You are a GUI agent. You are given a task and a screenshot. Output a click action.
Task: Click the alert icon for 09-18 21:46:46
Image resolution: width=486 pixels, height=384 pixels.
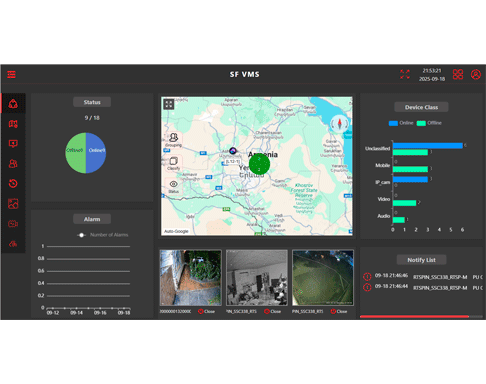point(367,277)
